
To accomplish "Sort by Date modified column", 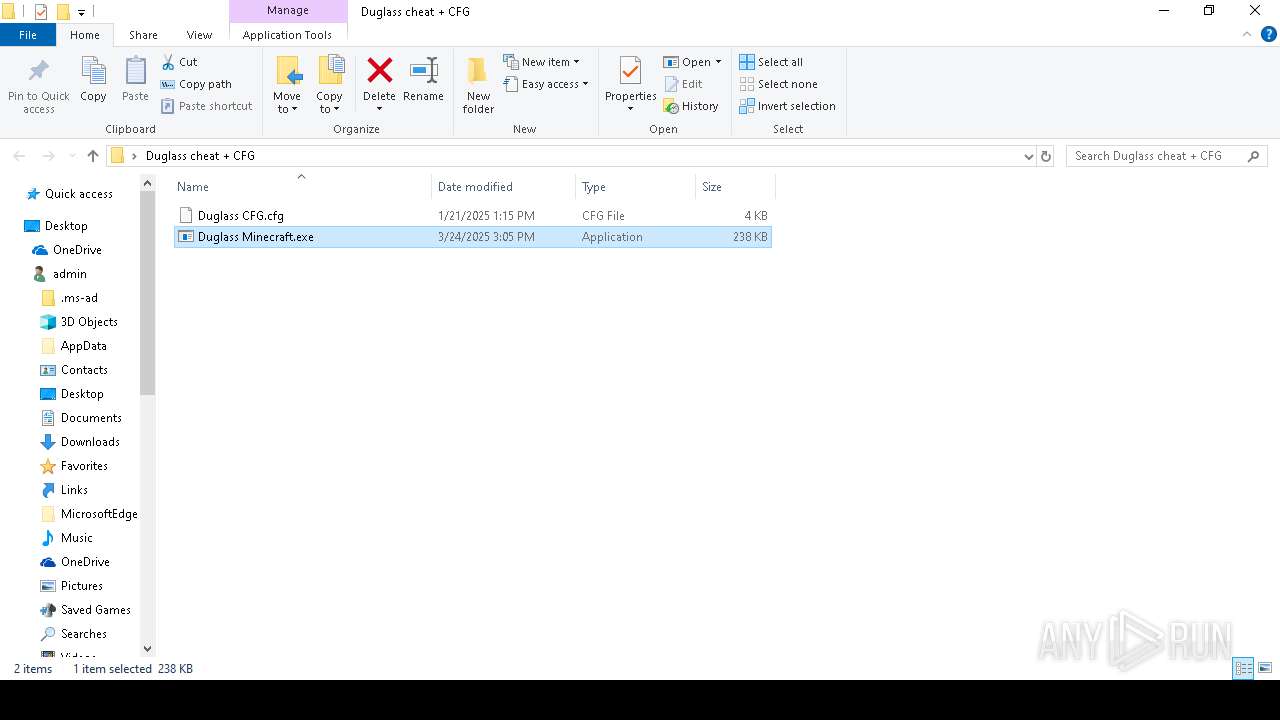I will click(504, 187).
